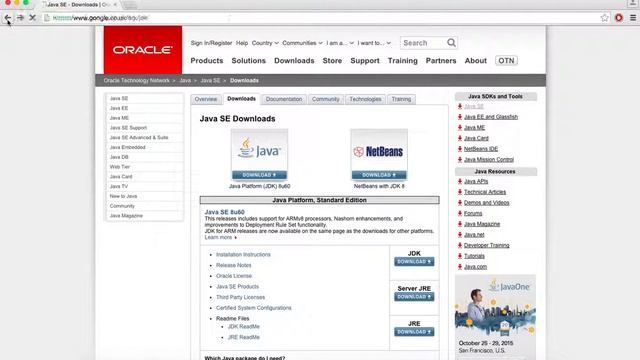Viewport: 640px width, 360px height.
Task: Open the Partners menu
Action: coord(441,60)
